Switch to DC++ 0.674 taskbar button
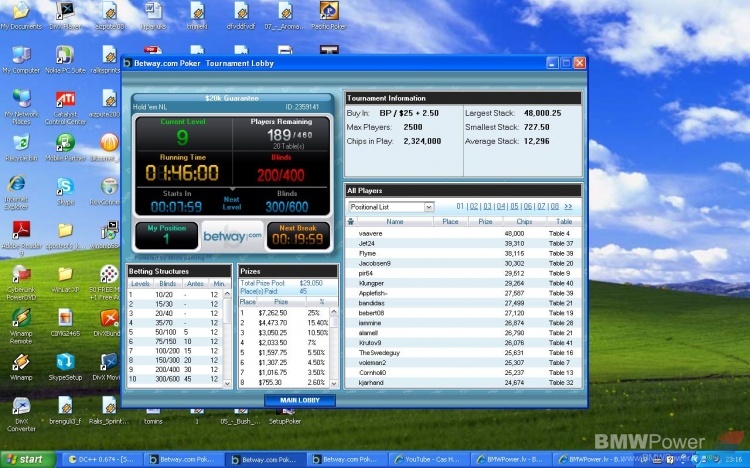Viewport: 750px width, 468px height. point(101,459)
